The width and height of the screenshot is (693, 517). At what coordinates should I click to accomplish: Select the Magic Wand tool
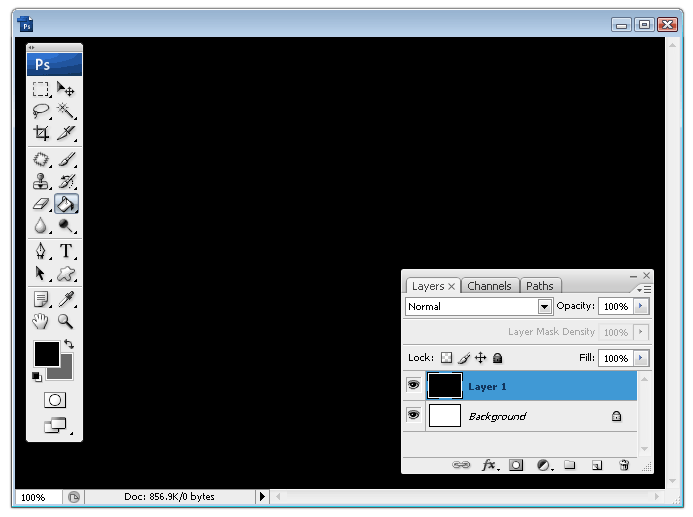coord(66,110)
